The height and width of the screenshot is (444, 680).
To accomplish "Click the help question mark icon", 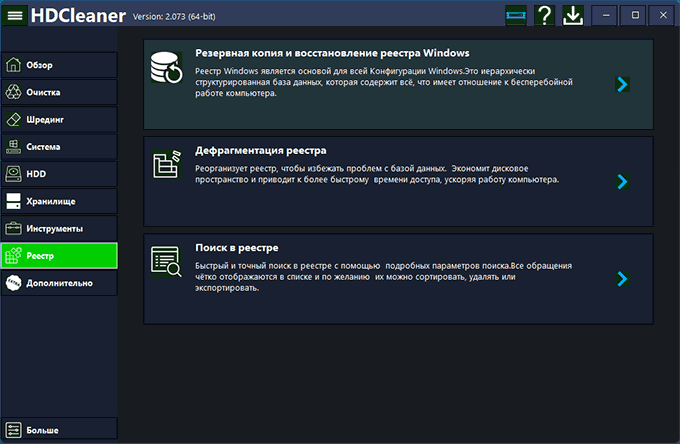I will pos(544,16).
